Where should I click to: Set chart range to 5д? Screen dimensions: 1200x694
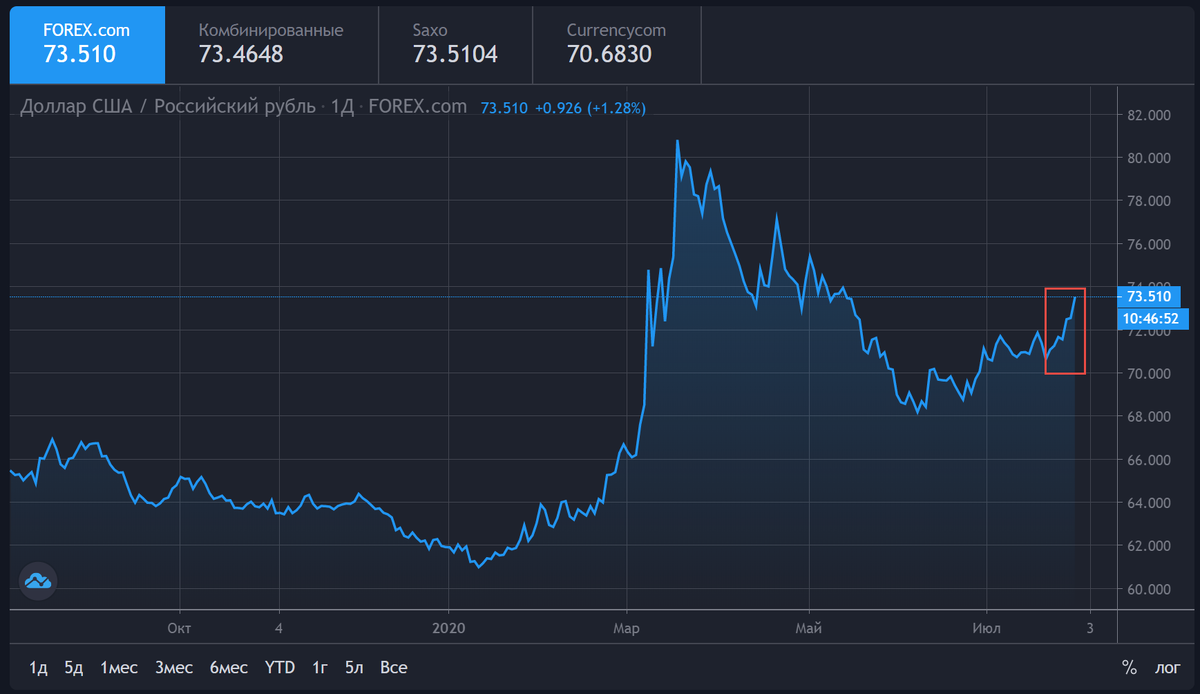pos(74,667)
